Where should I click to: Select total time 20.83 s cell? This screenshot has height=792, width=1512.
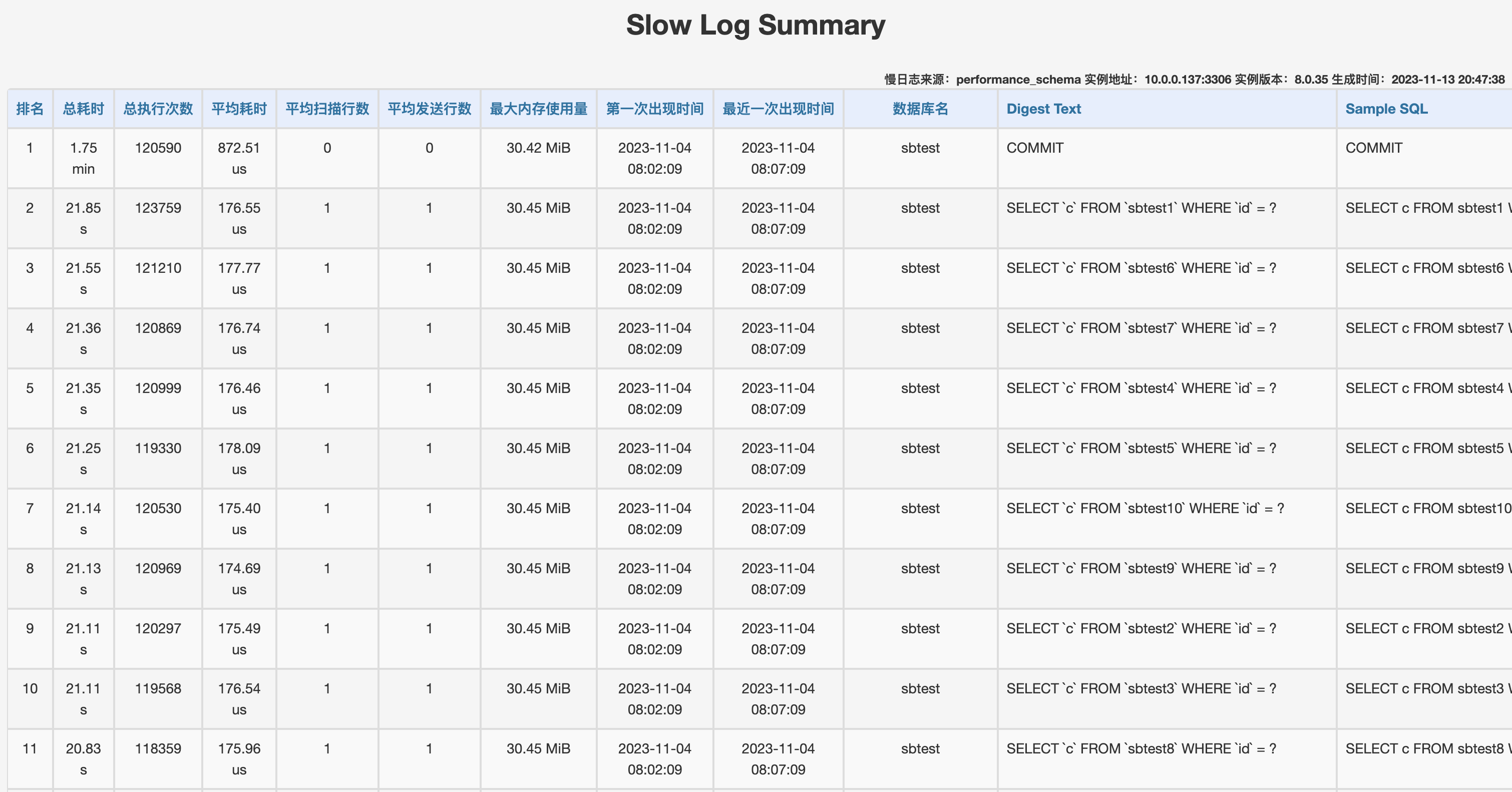tap(83, 758)
